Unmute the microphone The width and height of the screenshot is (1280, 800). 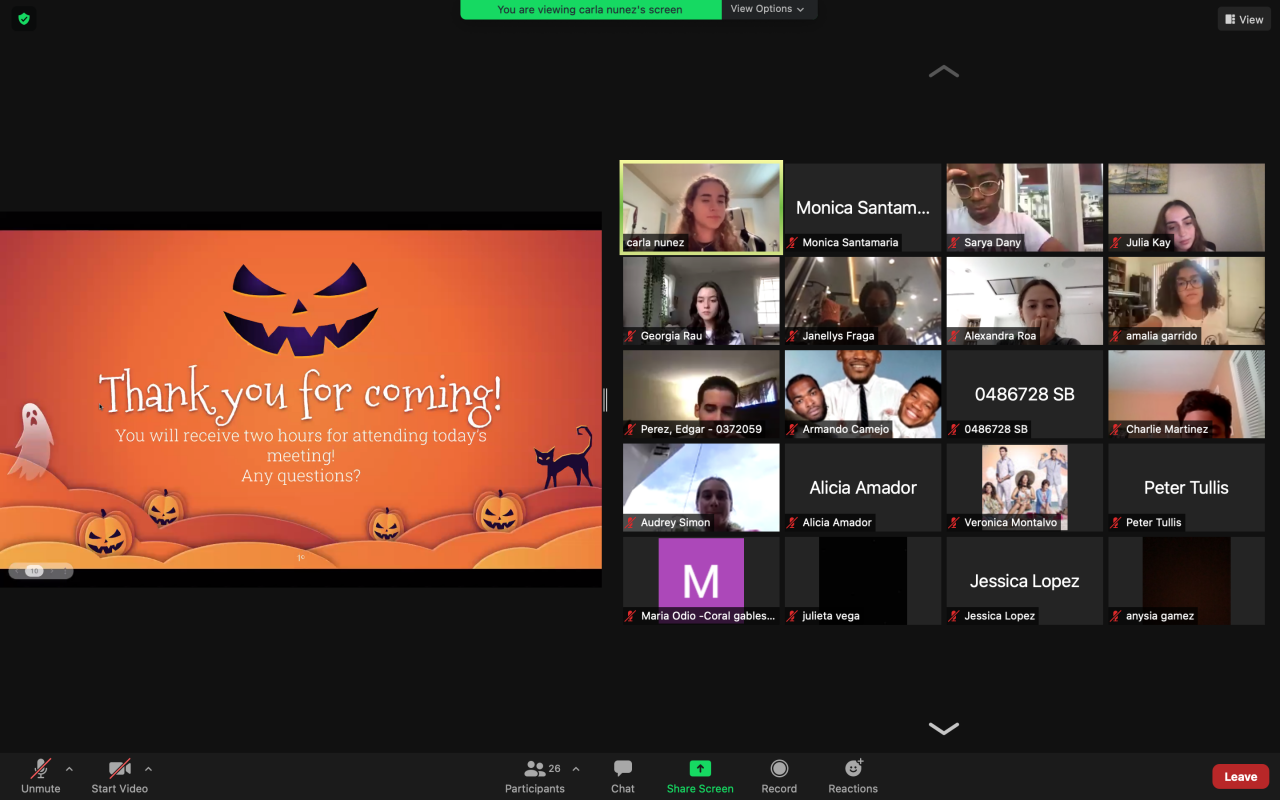[41, 769]
